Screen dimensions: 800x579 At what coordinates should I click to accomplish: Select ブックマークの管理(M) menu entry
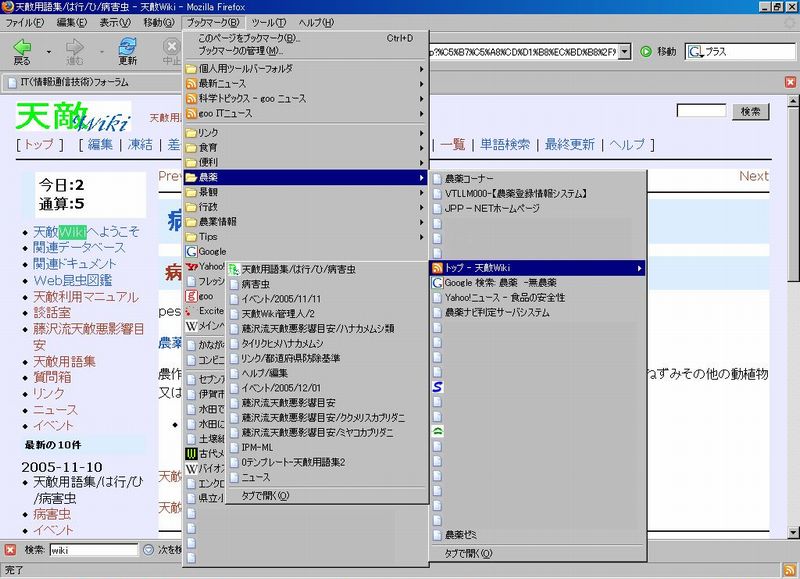240,50
